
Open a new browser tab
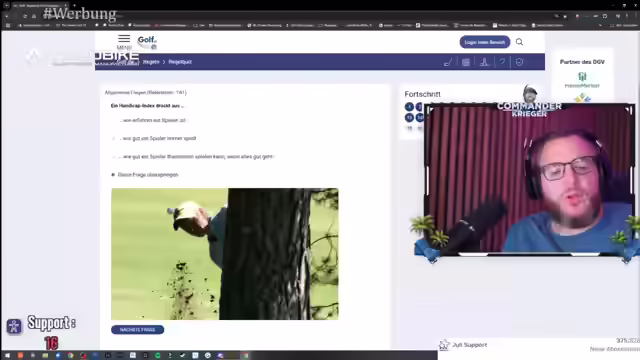click(74, 5)
